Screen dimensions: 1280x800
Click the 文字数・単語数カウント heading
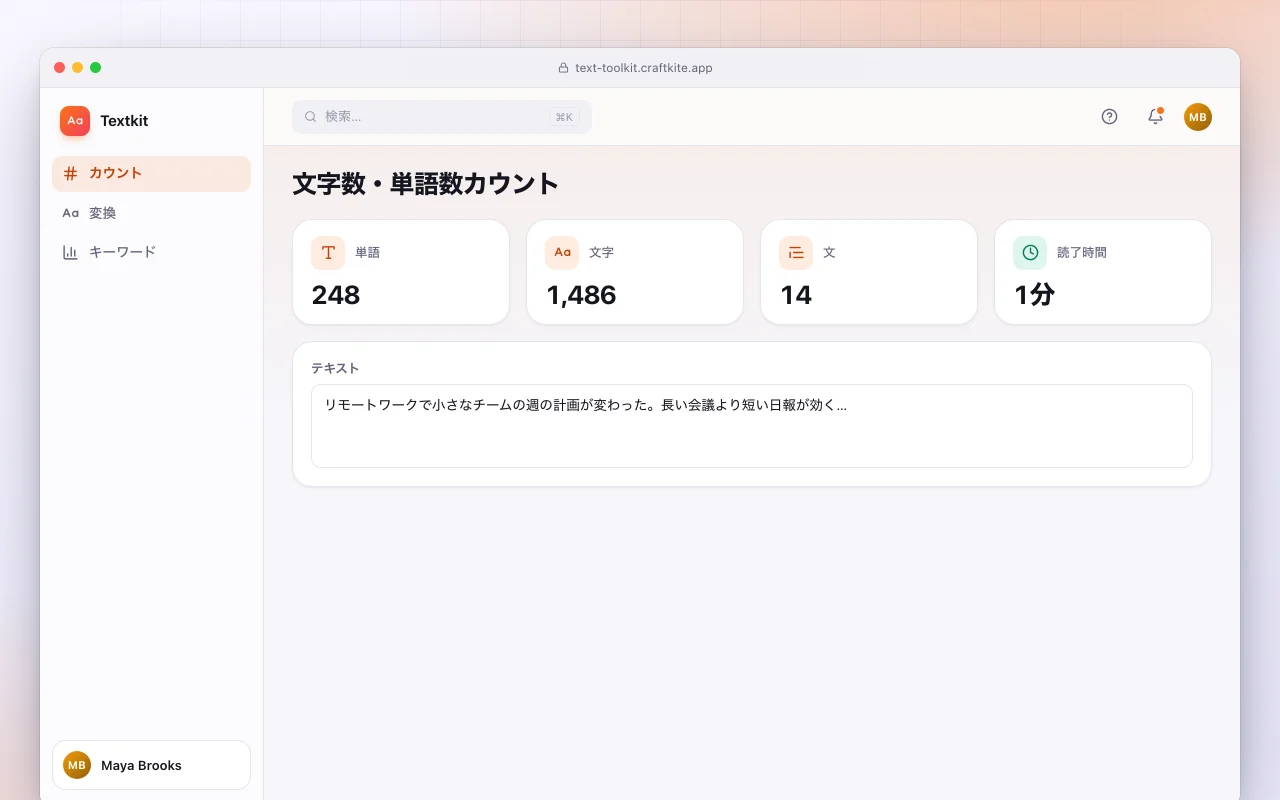426,184
